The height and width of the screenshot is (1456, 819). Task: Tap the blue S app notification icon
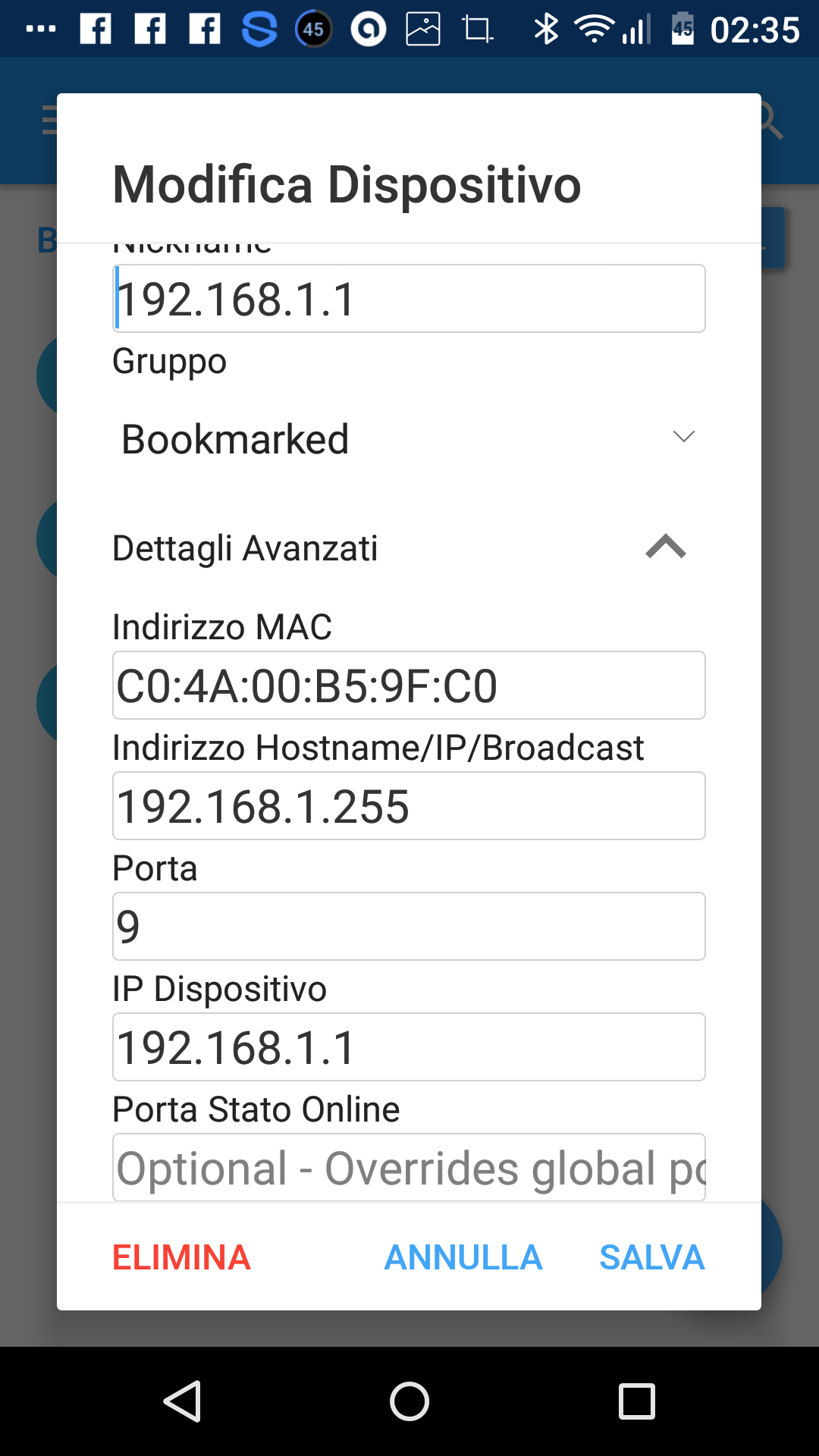click(259, 30)
